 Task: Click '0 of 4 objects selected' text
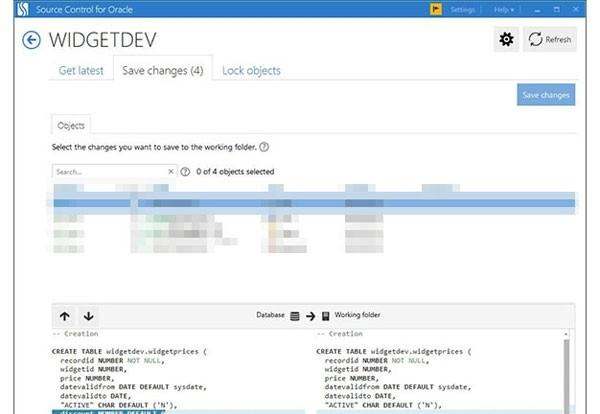(235, 172)
